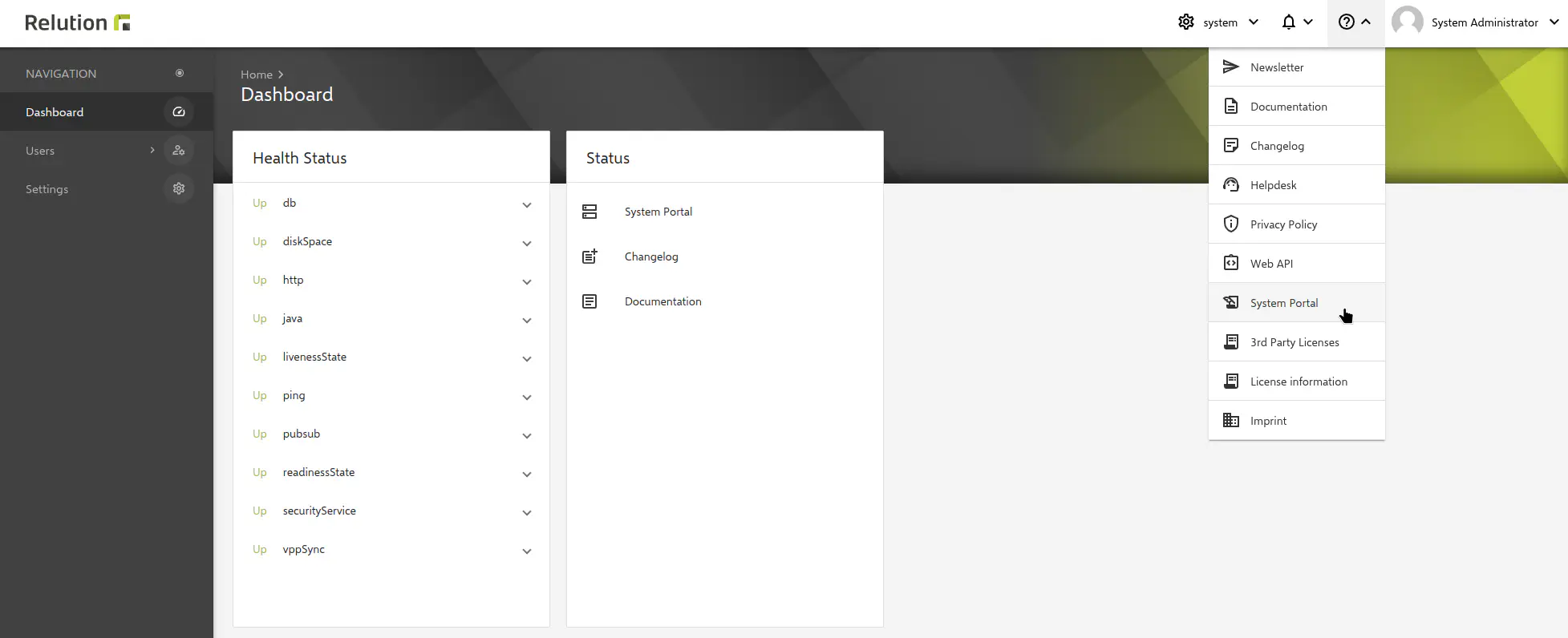Click the System Administrator avatar
This screenshot has width=1568, height=638.
click(x=1408, y=22)
